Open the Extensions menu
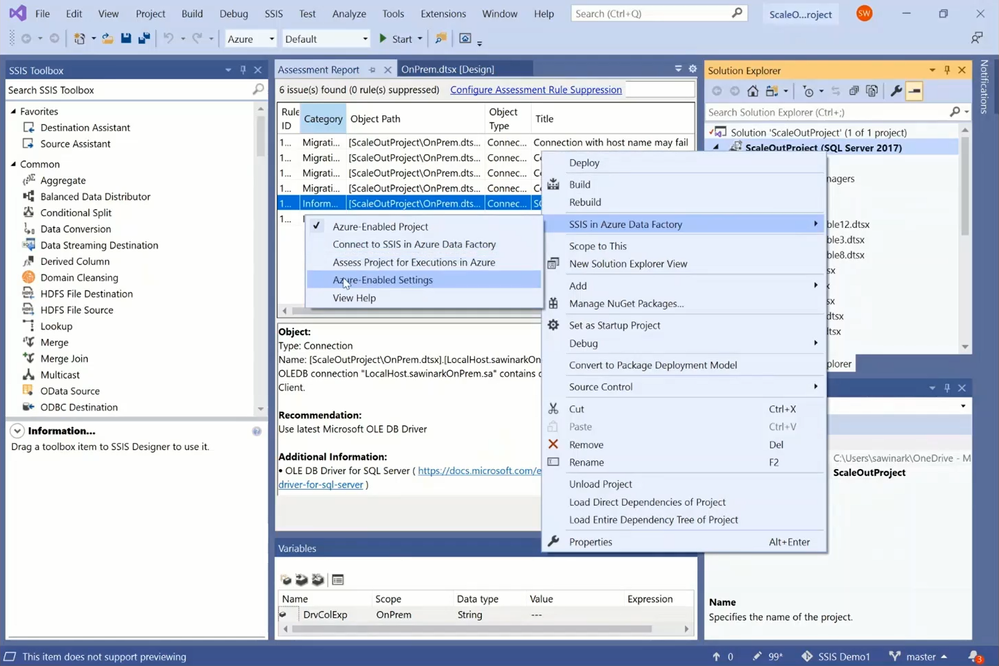 click(x=443, y=13)
